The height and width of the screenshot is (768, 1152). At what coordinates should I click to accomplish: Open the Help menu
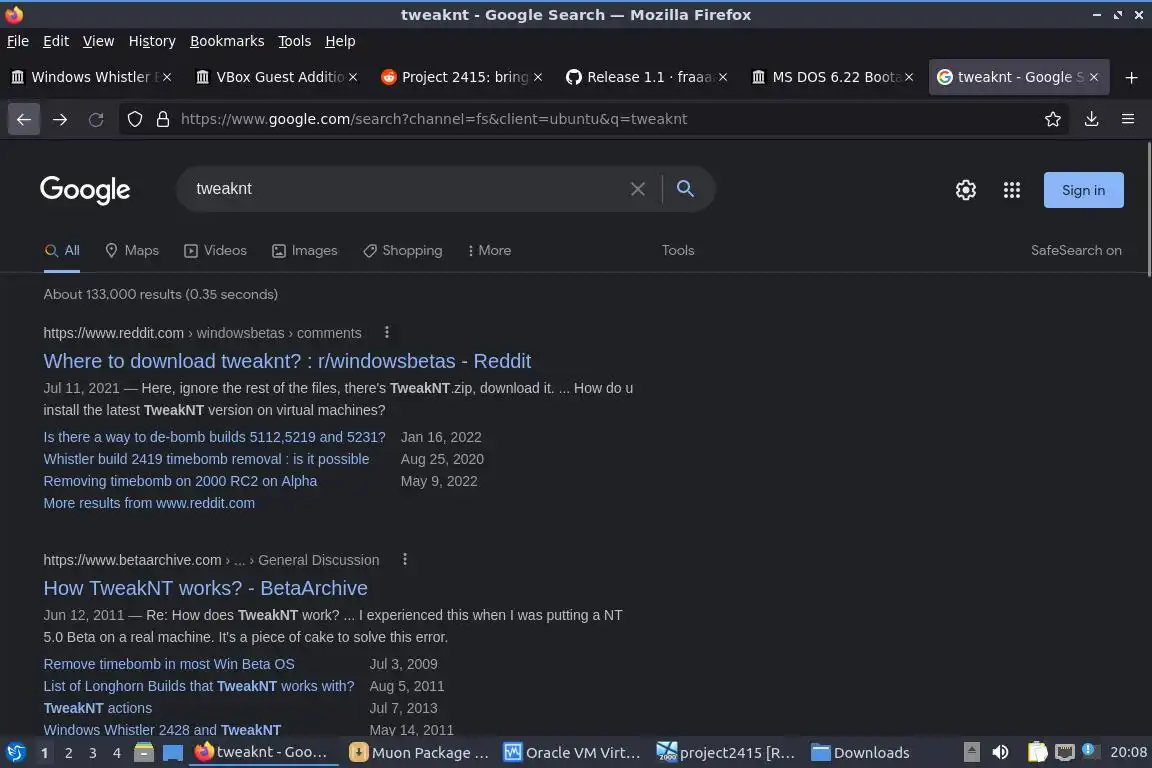[x=340, y=41]
